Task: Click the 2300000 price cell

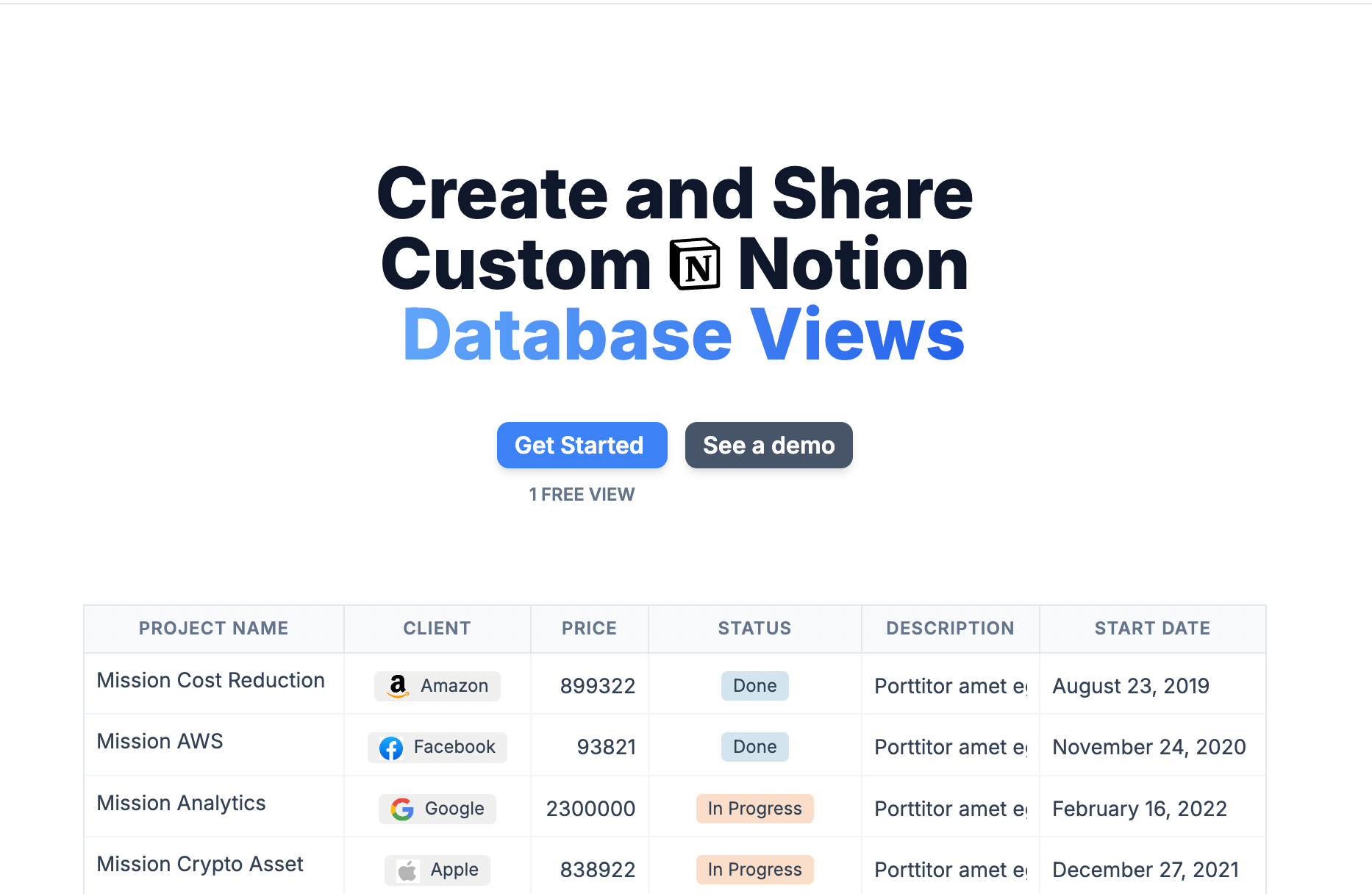Action: coord(589,808)
